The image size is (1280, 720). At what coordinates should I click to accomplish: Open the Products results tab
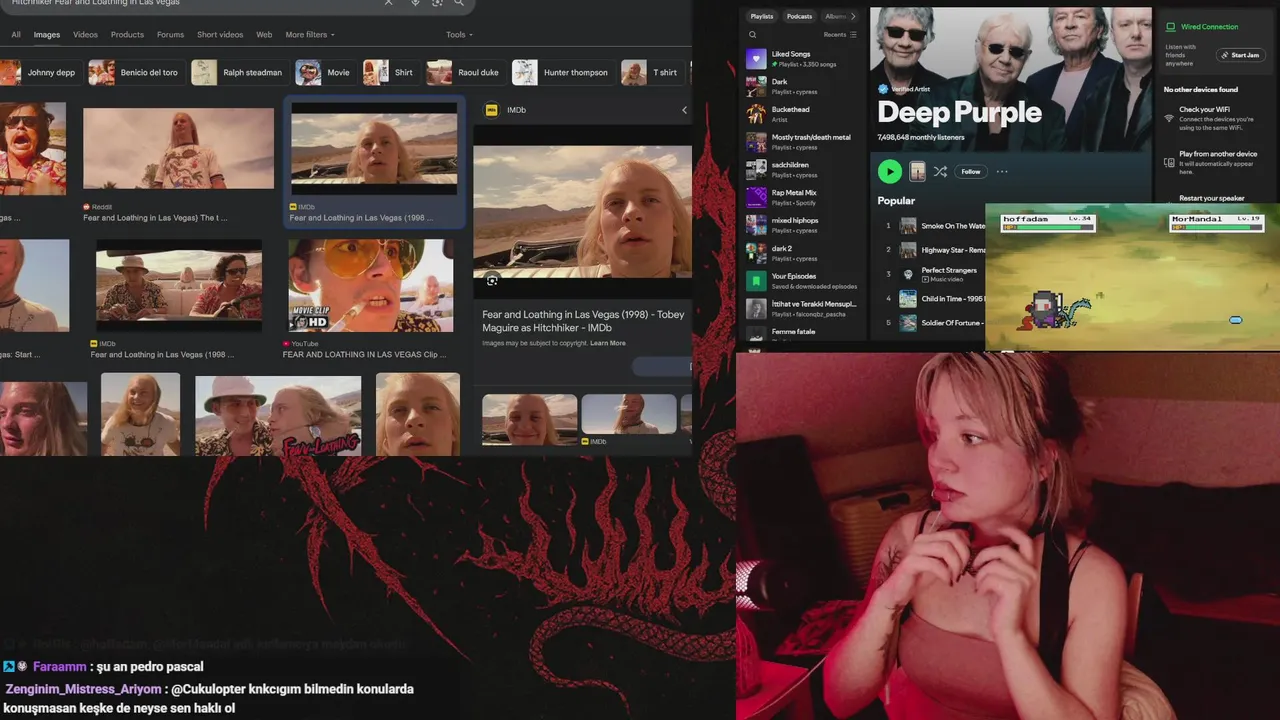pyautogui.click(x=127, y=35)
